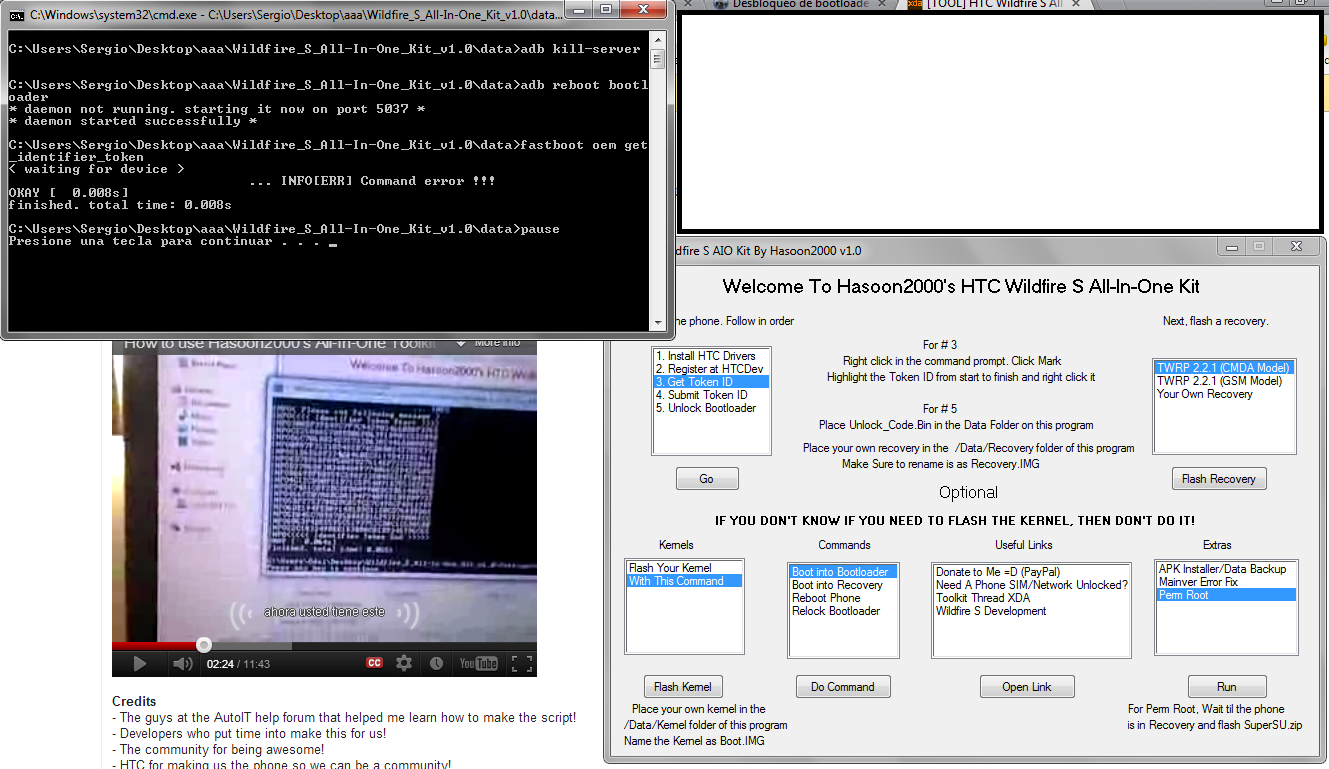The height and width of the screenshot is (769, 1329).
Task: Enter fullscreen video mode icon
Action: click(521, 663)
